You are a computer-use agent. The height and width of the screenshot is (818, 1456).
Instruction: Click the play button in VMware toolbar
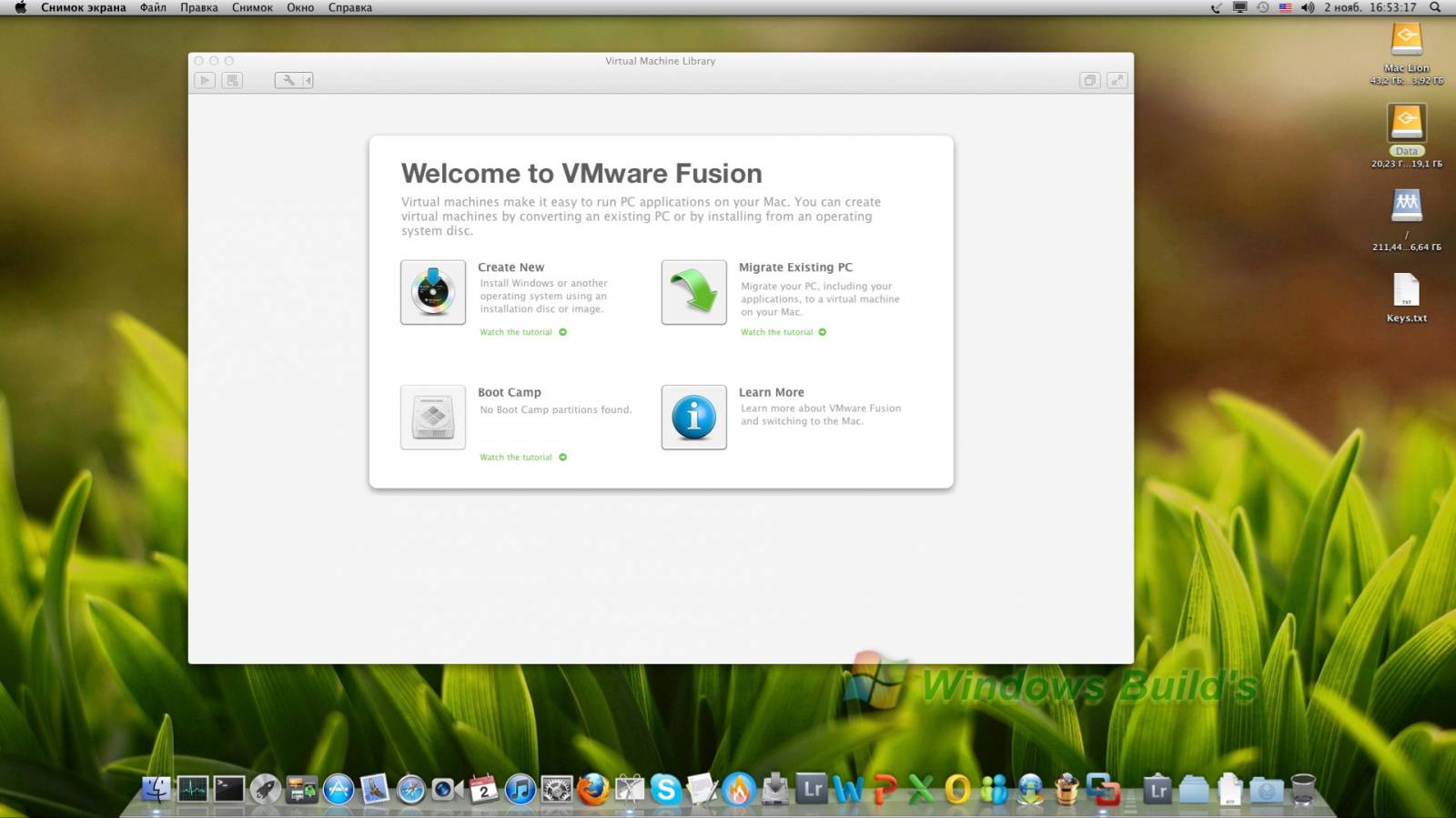(205, 80)
